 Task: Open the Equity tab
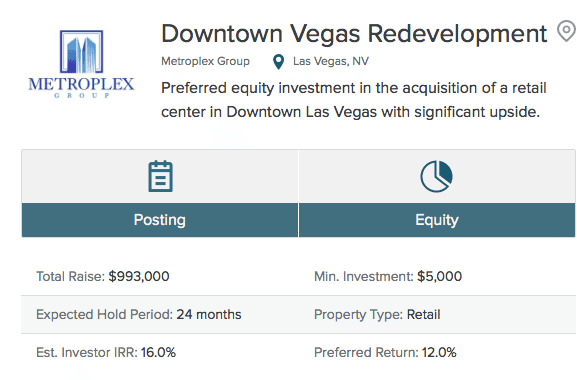click(437, 220)
